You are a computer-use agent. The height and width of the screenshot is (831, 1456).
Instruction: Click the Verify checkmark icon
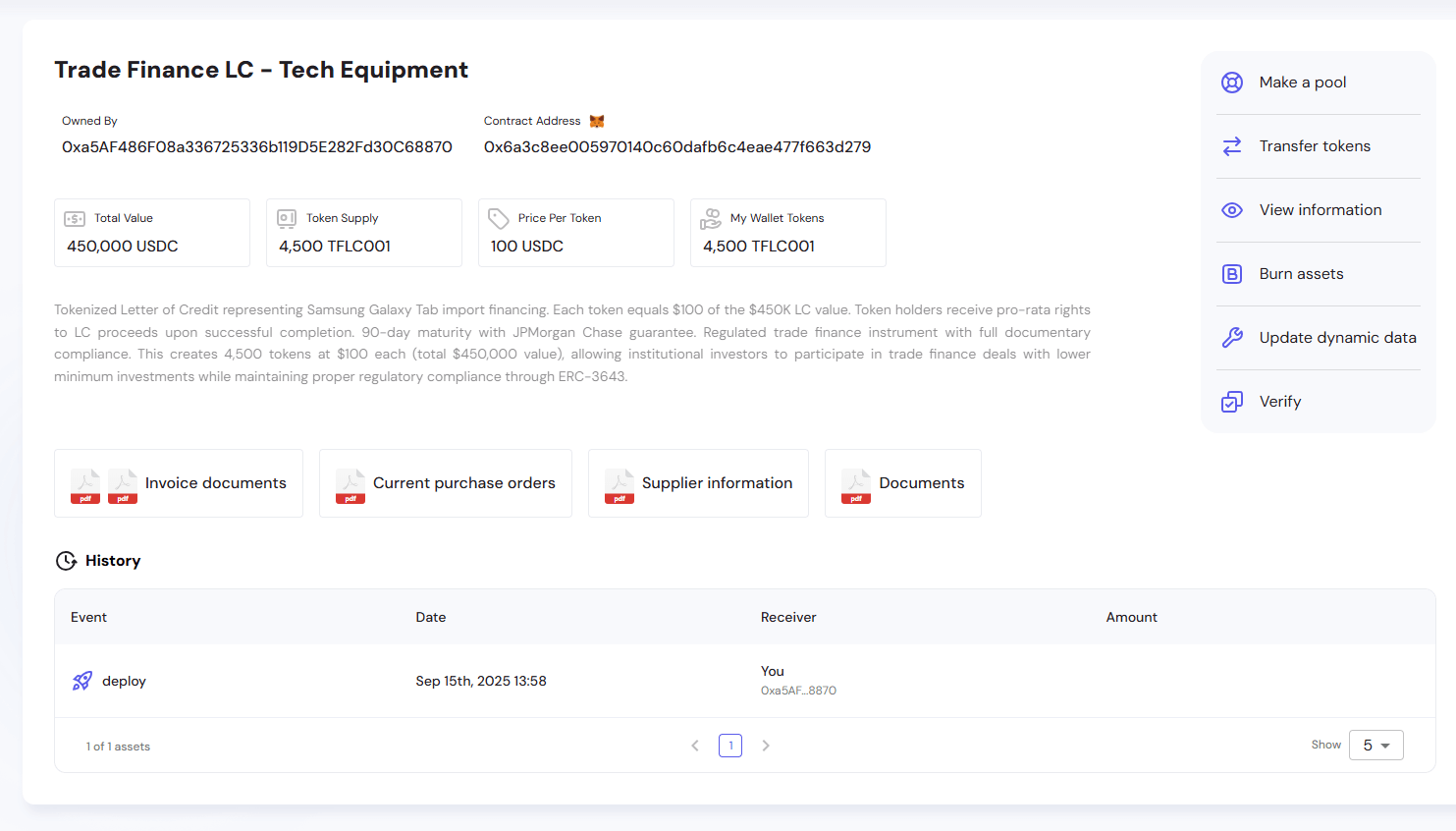coord(1232,402)
